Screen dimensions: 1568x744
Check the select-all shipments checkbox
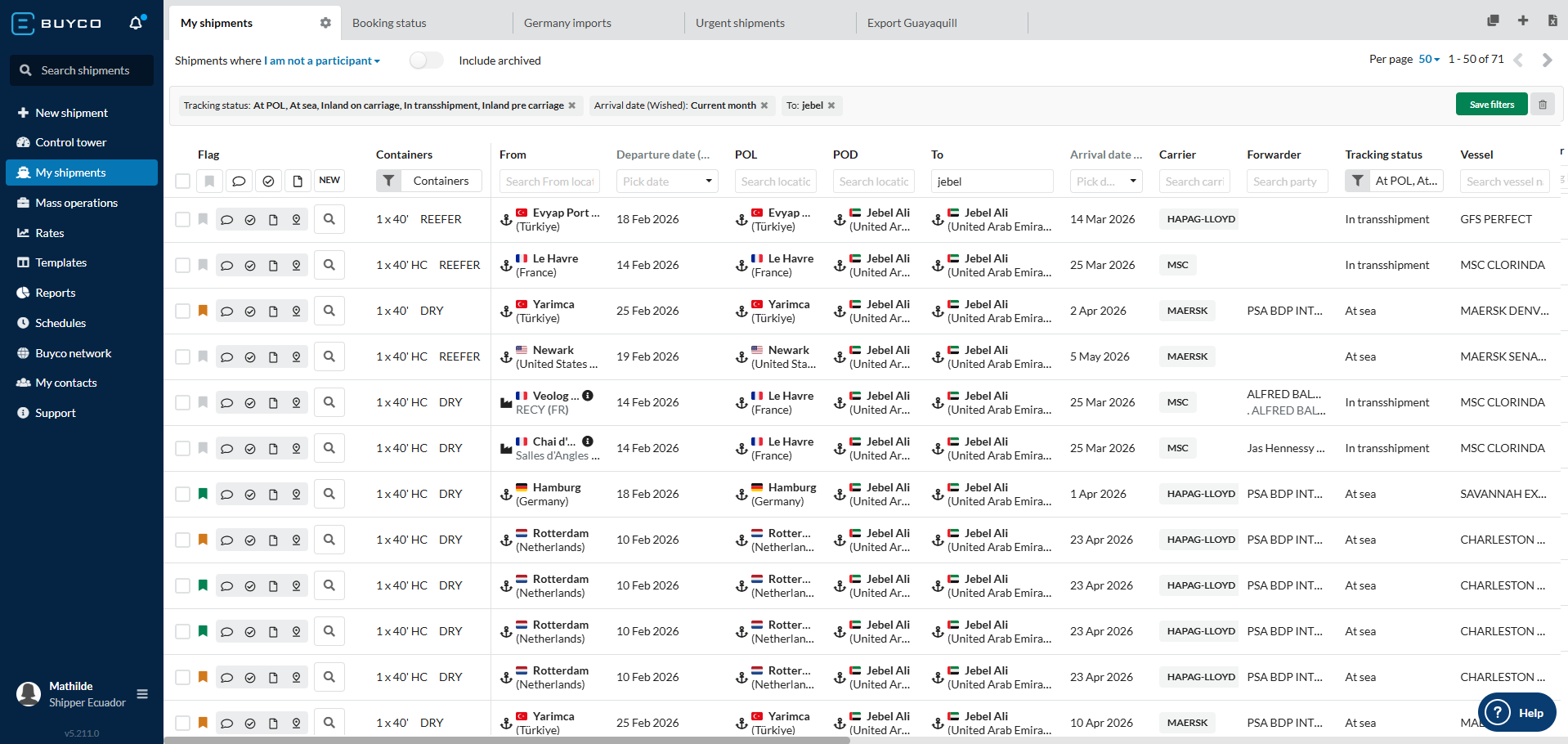[183, 181]
